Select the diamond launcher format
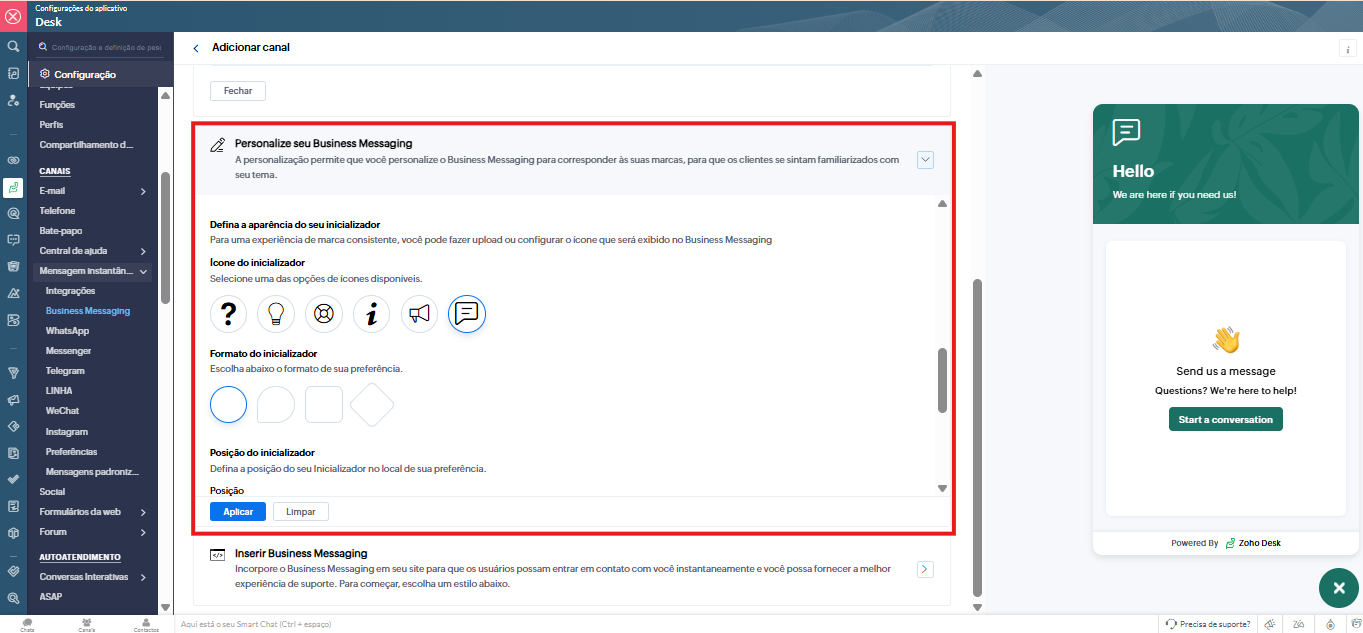This screenshot has width=1363, height=633. pyautogui.click(x=372, y=405)
